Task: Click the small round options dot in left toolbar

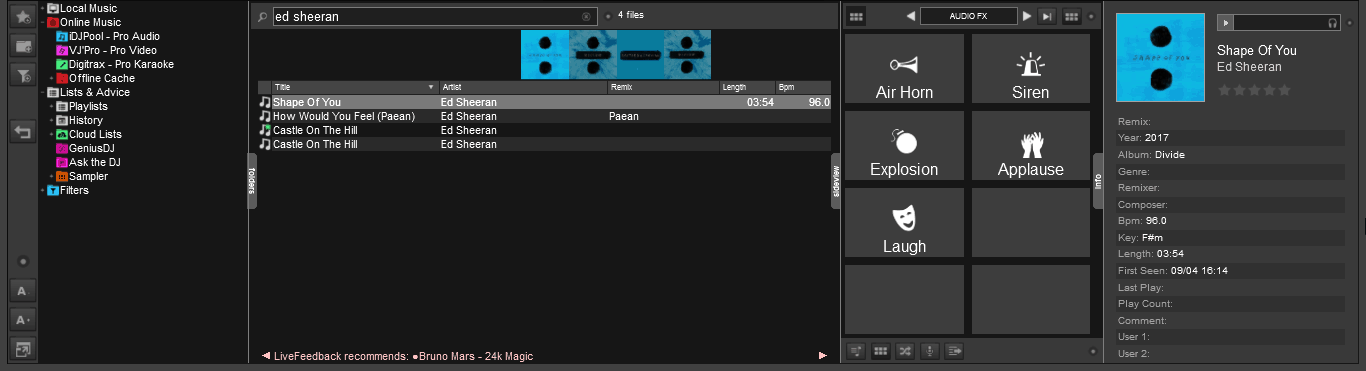Action: coord(23,262)
